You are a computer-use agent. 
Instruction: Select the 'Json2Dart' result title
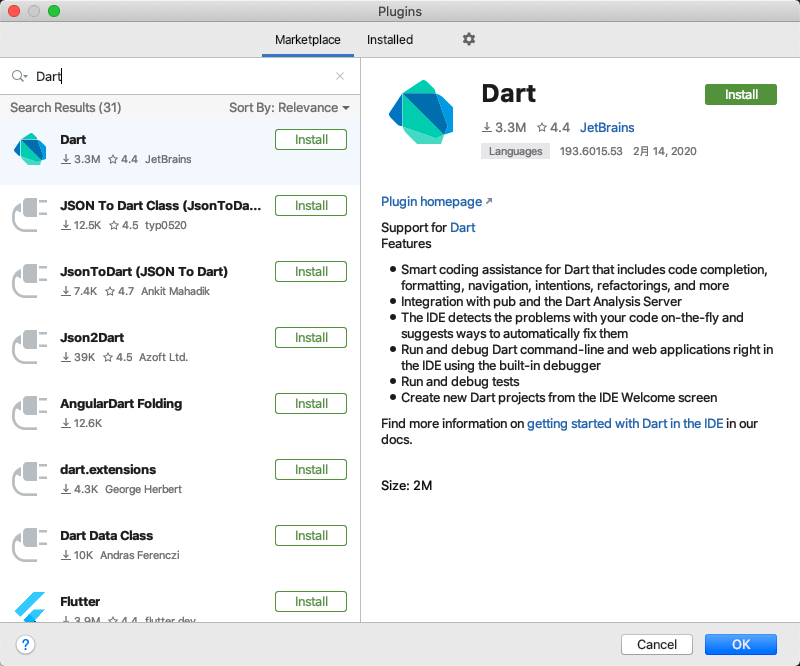click(x=92, y=337)
